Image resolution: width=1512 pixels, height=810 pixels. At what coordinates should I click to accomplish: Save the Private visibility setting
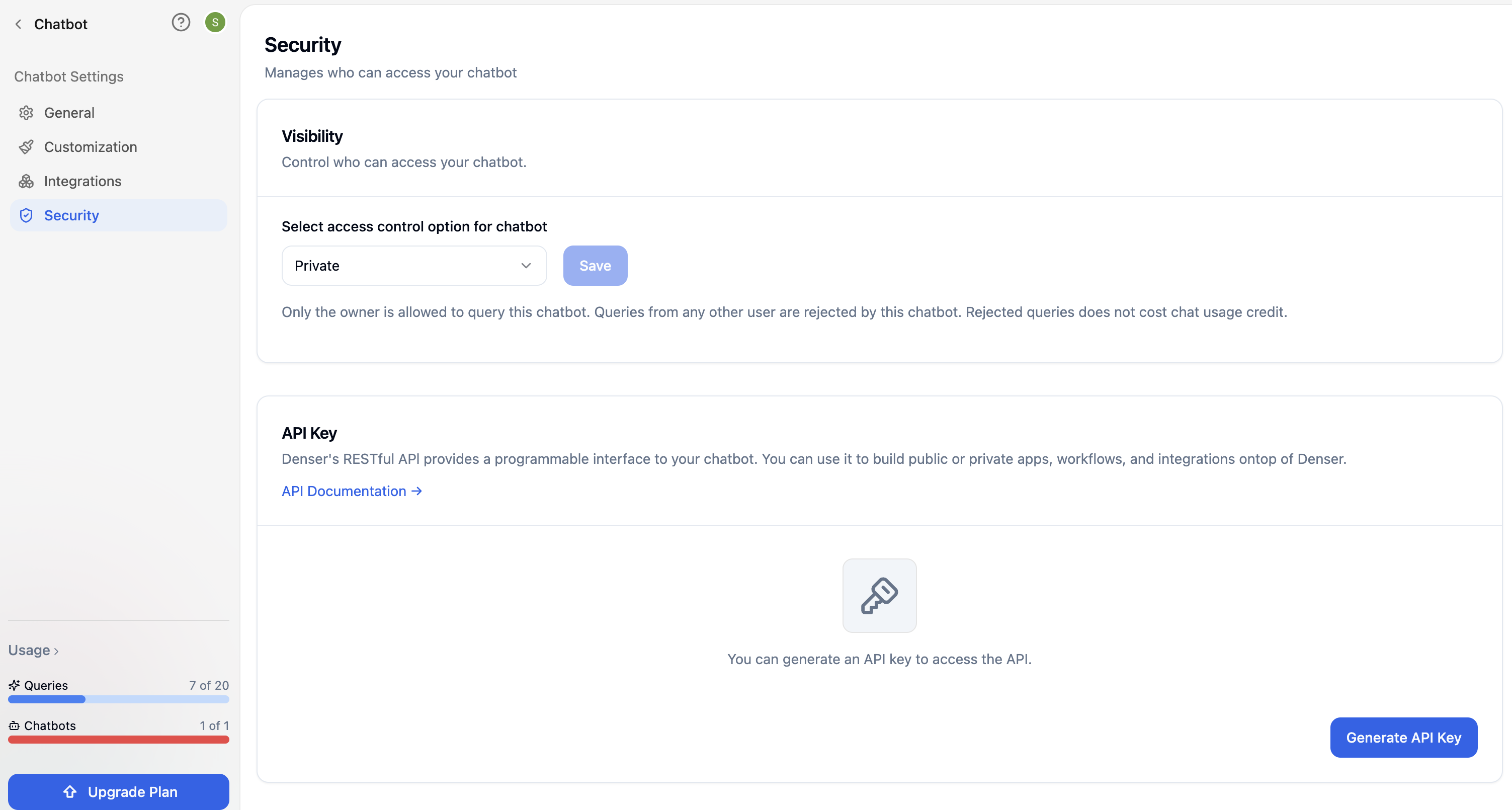[595, 265]
